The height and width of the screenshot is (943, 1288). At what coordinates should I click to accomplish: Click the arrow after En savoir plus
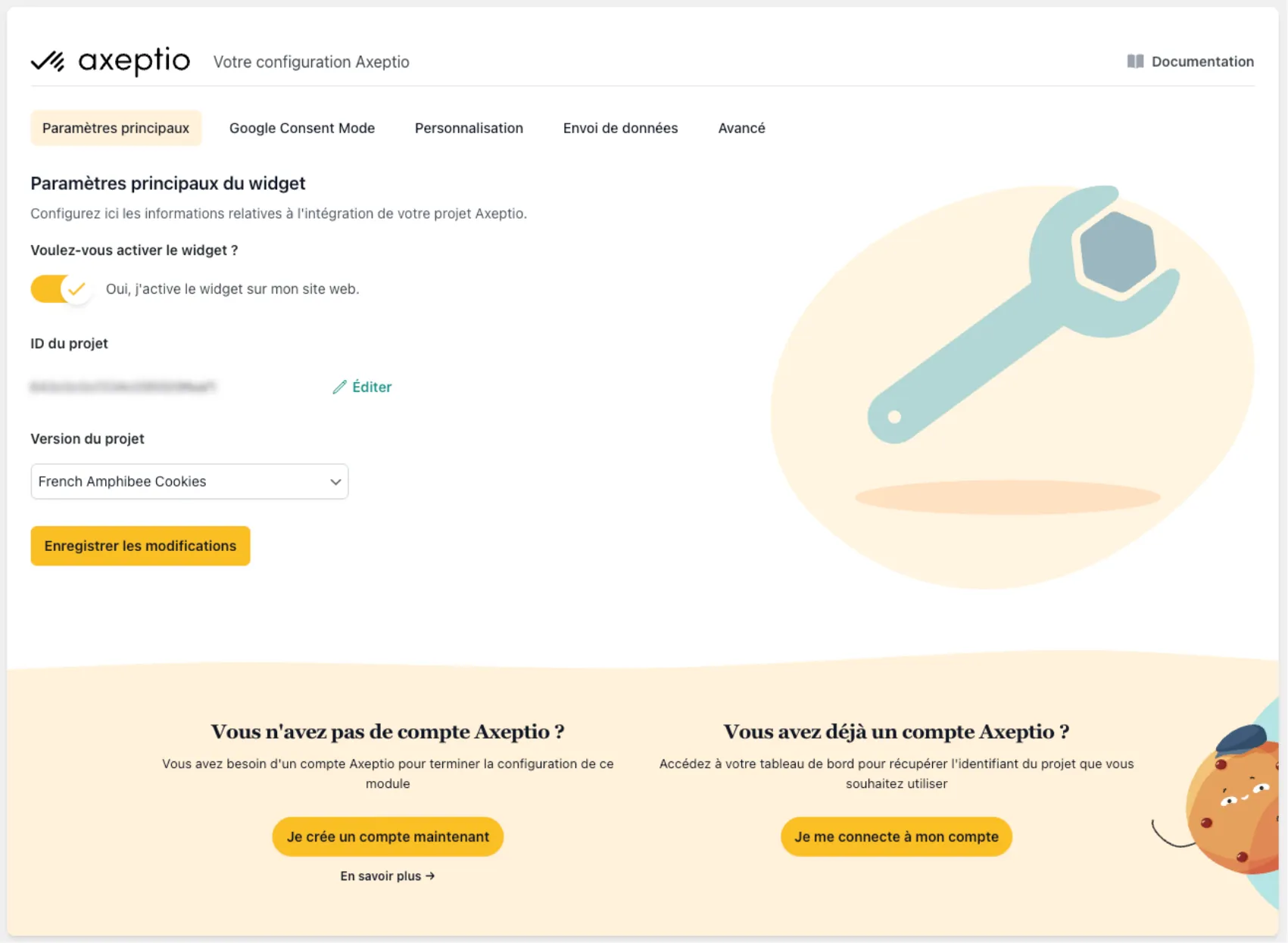tap(430, 876)
